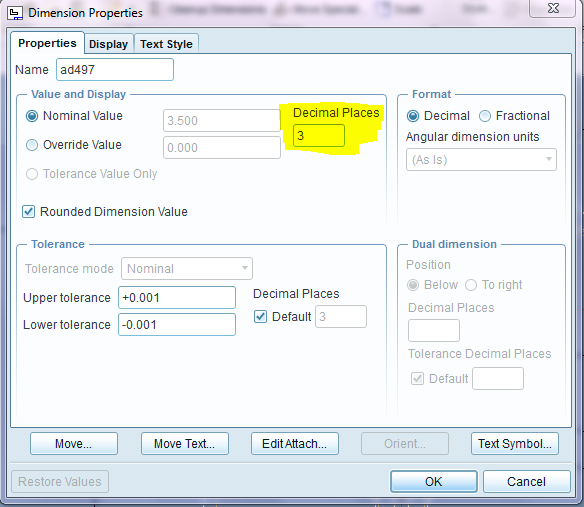Image resolution: width=584 pixels, height=507 pixels.
Task: Click the Nominal Value field showing 3.500
Action: [x=222, y=120]
